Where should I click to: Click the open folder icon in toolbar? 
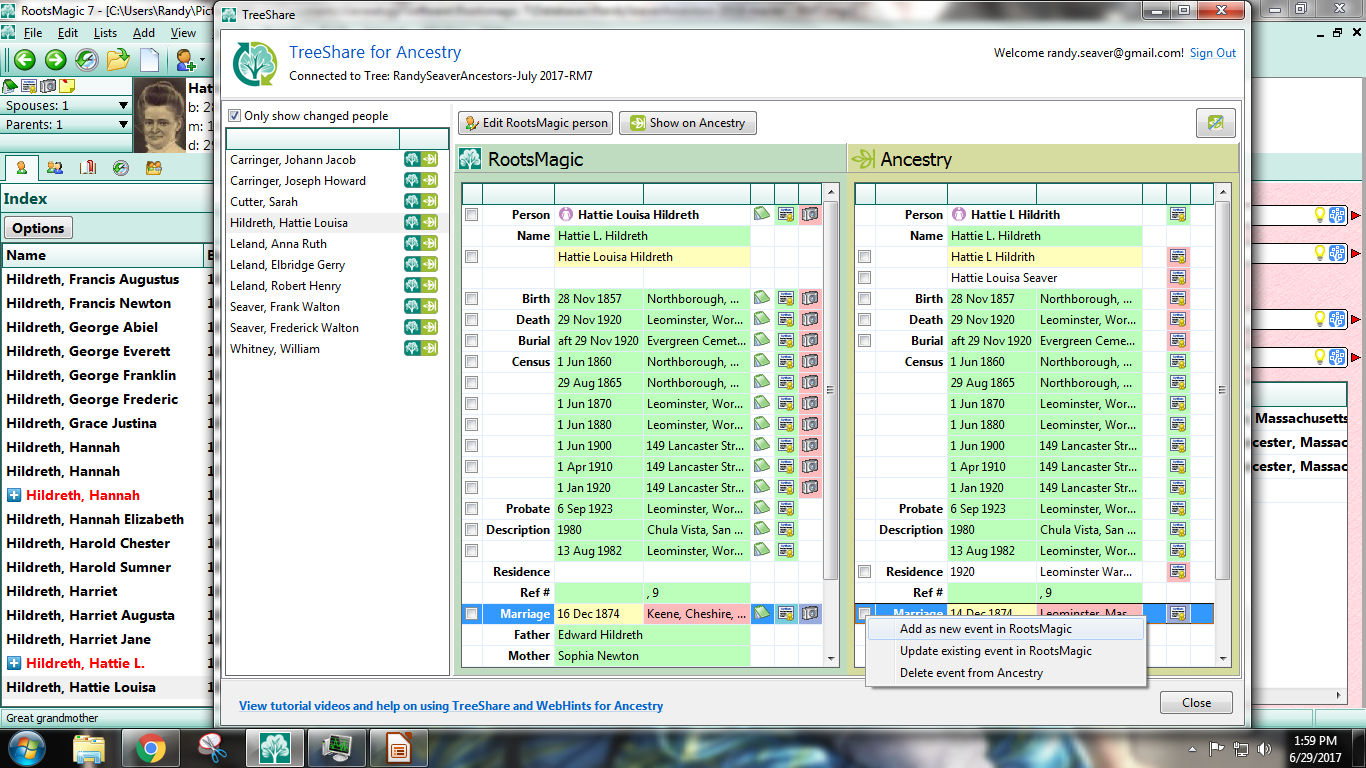point(118,60)
